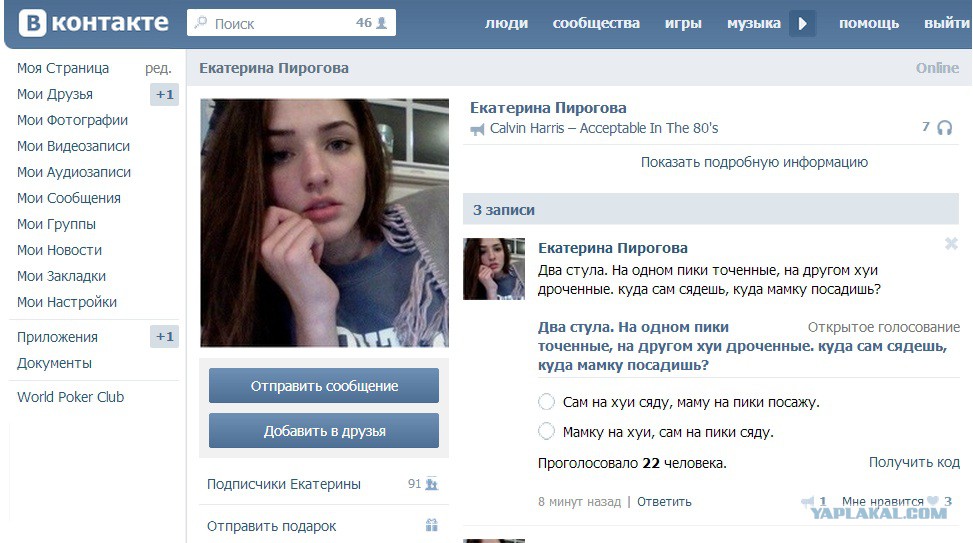
Task: Open Мои Настройки
Action: point(67,303)
